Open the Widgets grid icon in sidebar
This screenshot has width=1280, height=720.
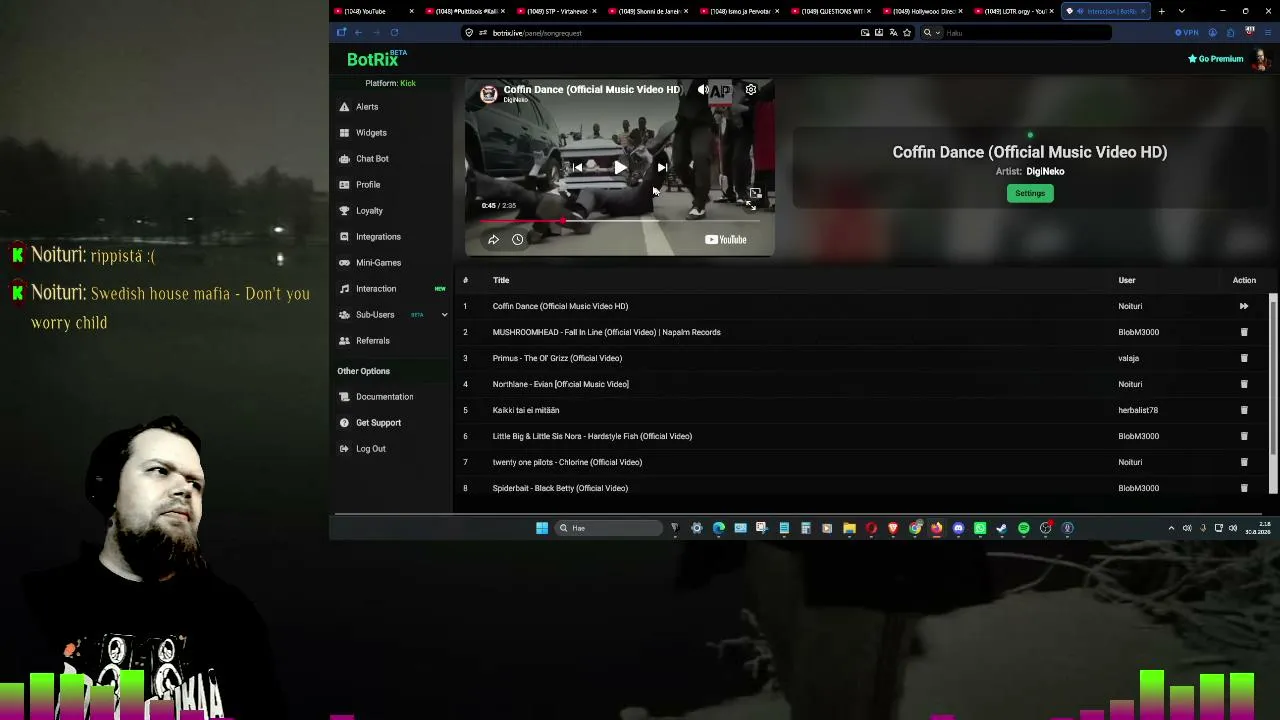coord(344,133)
